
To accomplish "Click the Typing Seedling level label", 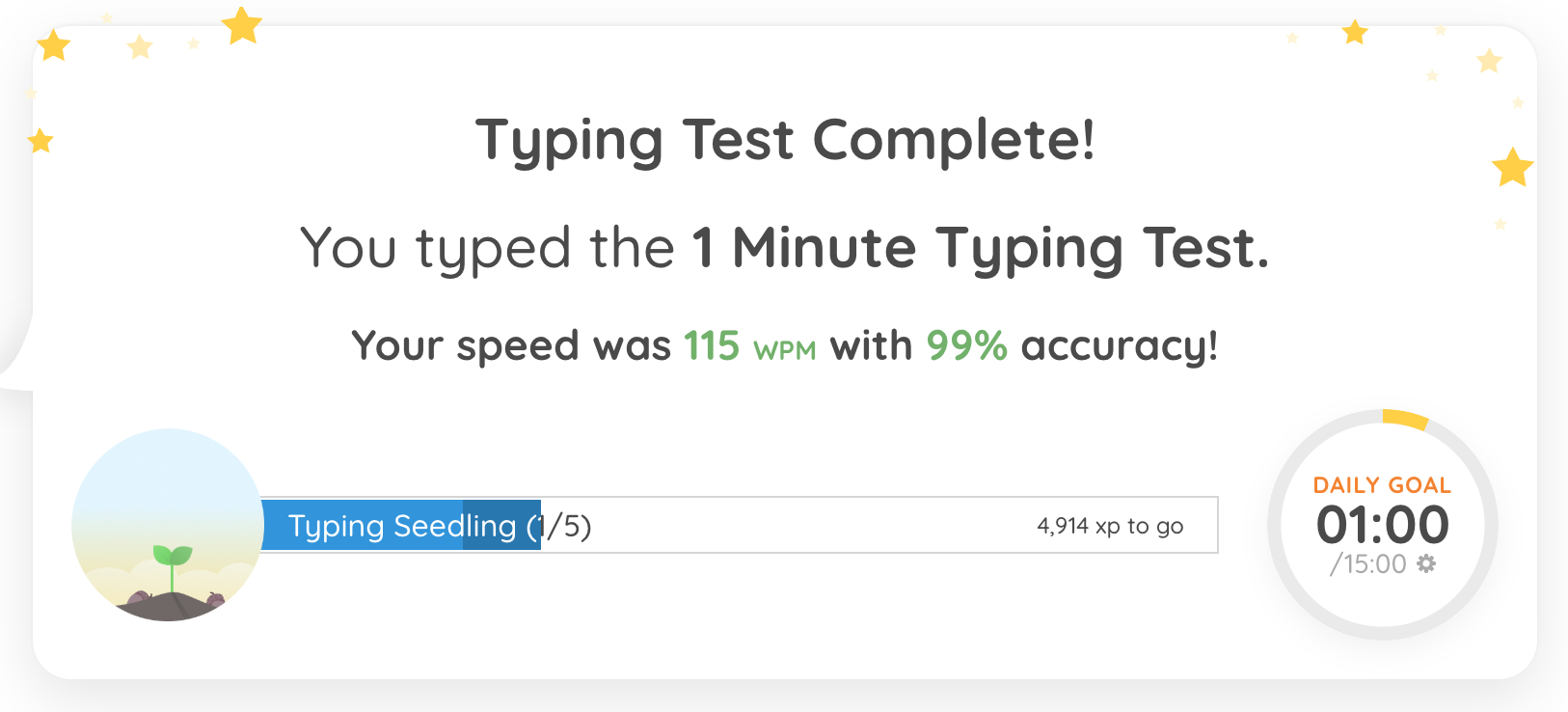I will pyautogui.click(x=402, y=526).
